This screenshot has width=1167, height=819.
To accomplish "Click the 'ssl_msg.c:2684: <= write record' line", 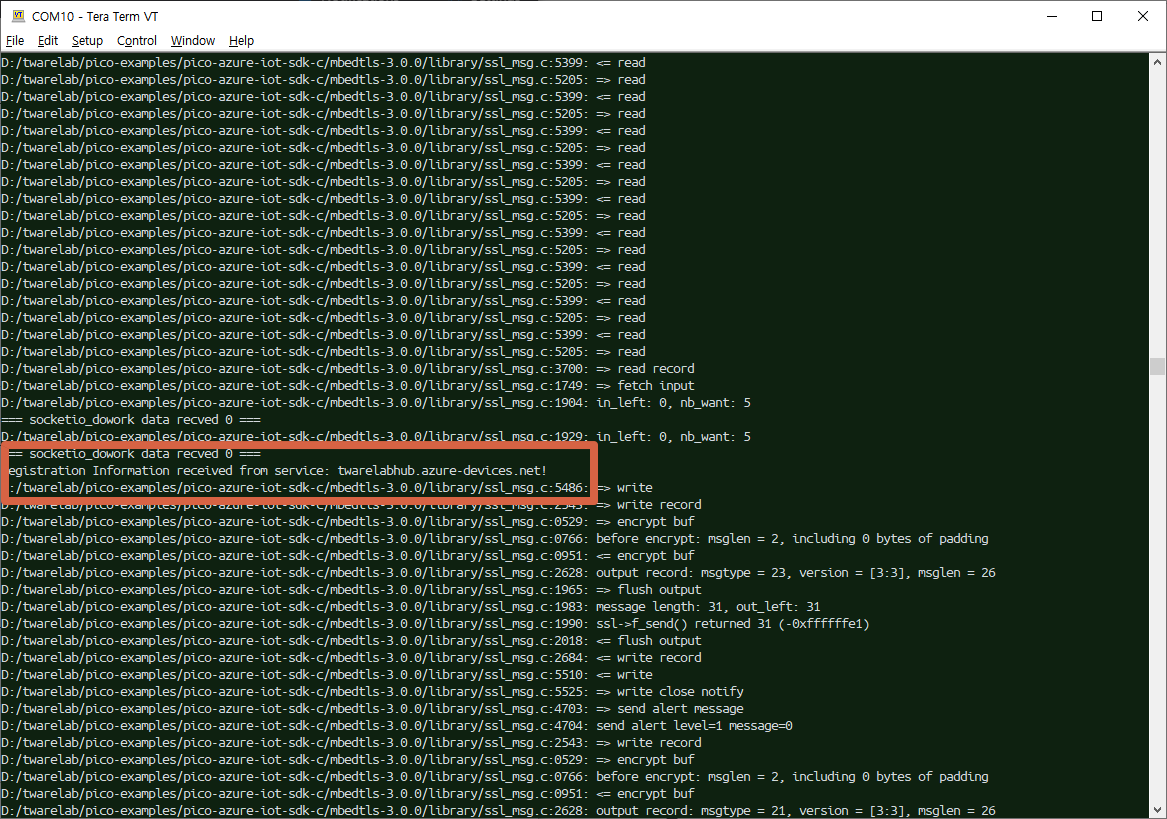I will [351, 658].
